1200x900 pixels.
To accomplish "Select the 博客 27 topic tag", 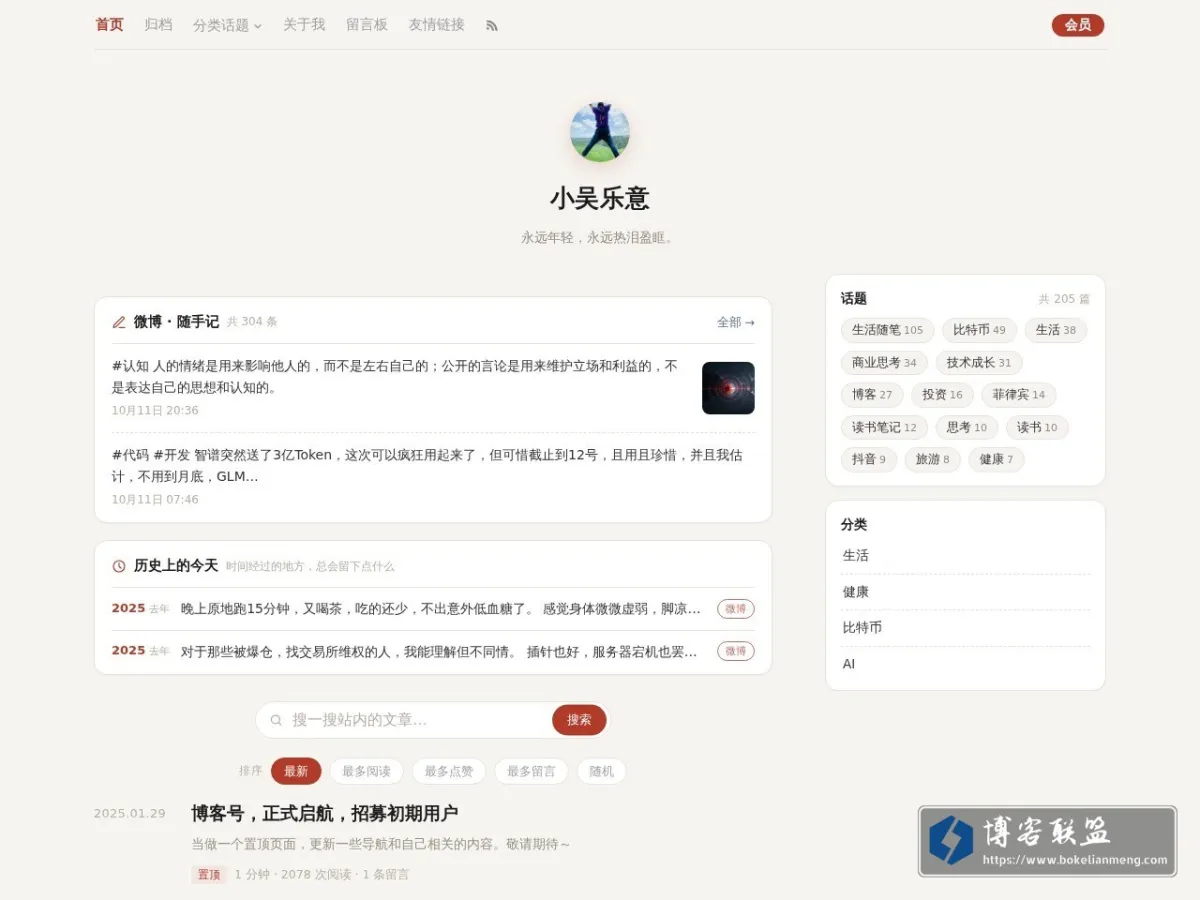I will 872,395.
